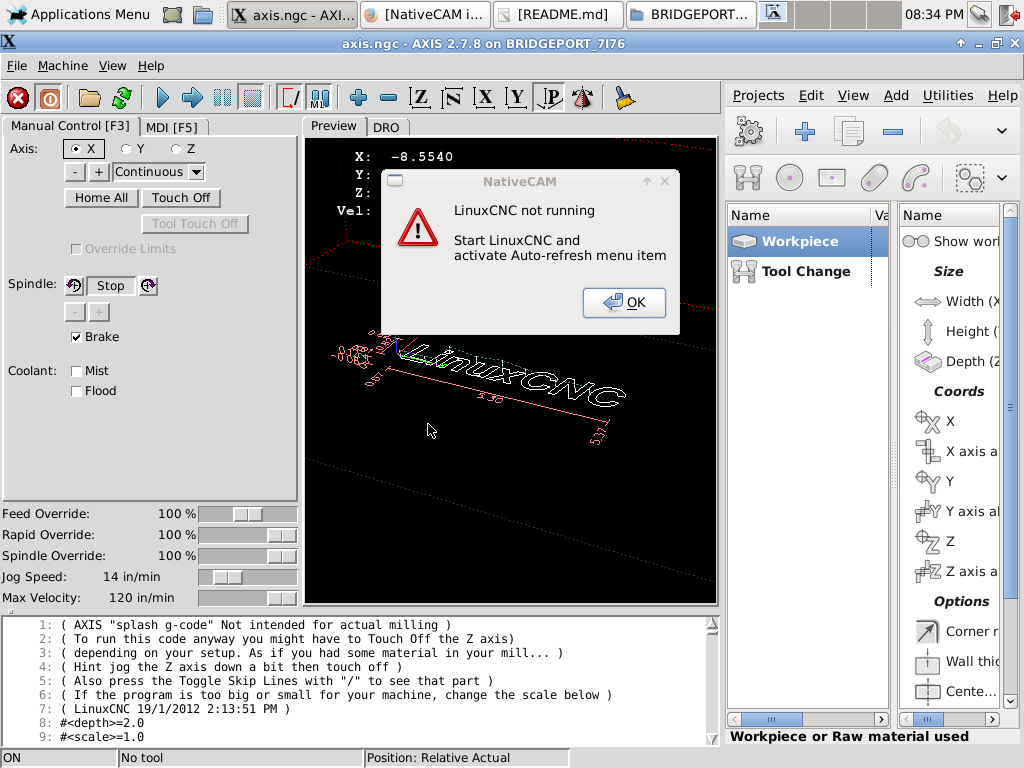Insert slot feature icon in NativeCAM
The height and width of the screenshot is (768, 1024).
[874, 178]
